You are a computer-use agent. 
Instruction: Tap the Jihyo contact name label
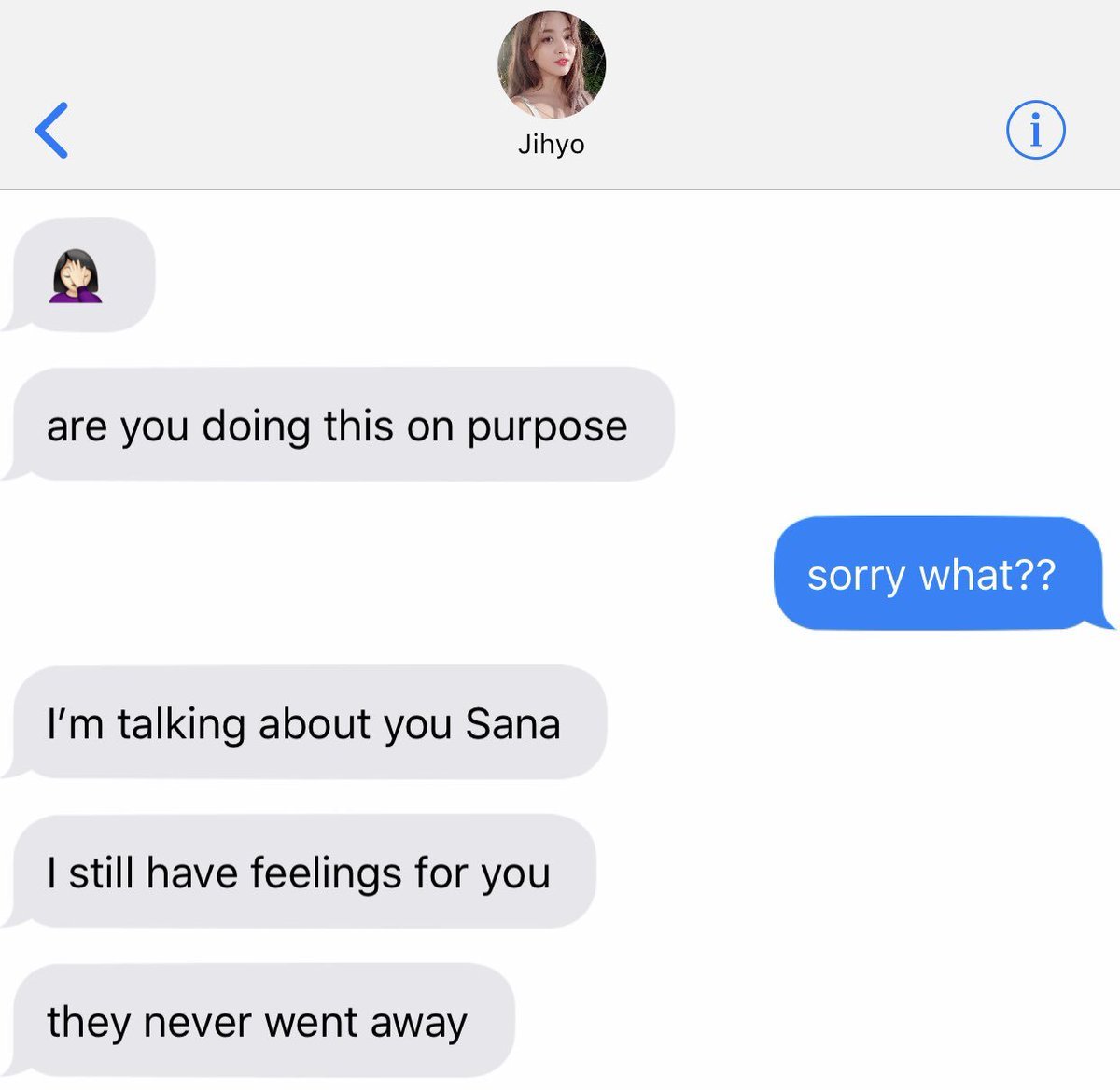click(552, 145)
